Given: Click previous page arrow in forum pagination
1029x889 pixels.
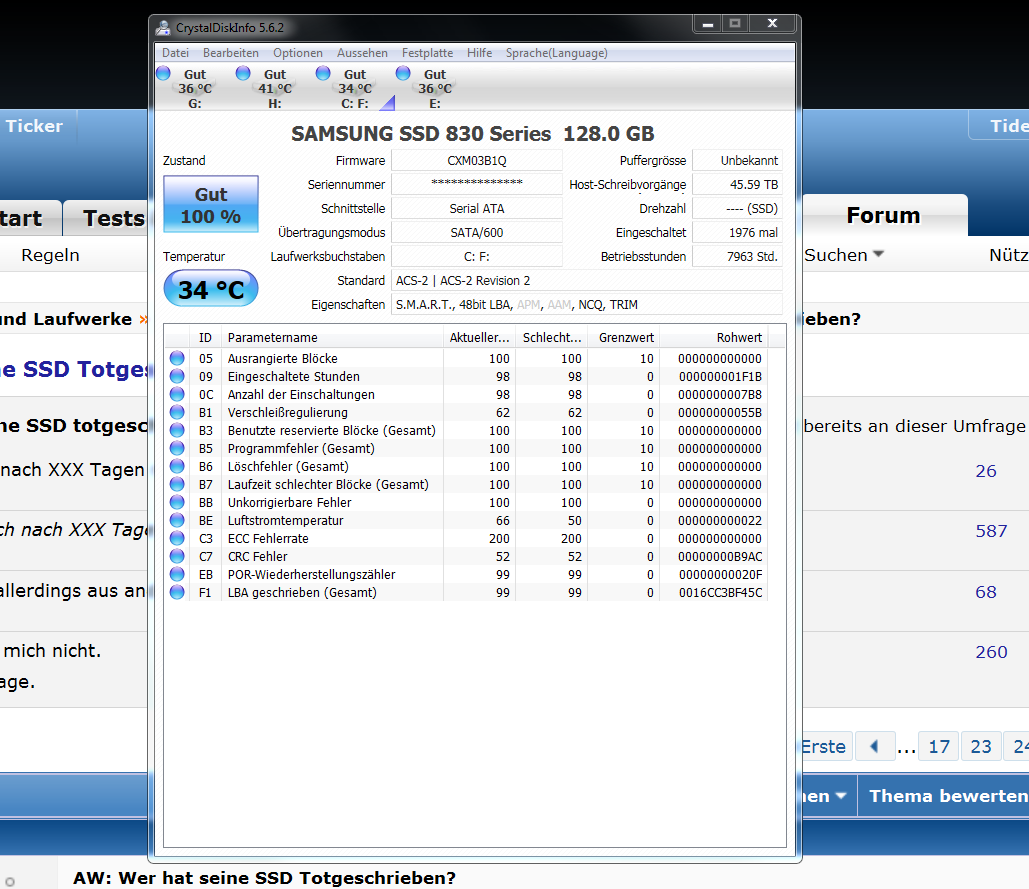Looking at the screenshot, I should pos(874,747).
